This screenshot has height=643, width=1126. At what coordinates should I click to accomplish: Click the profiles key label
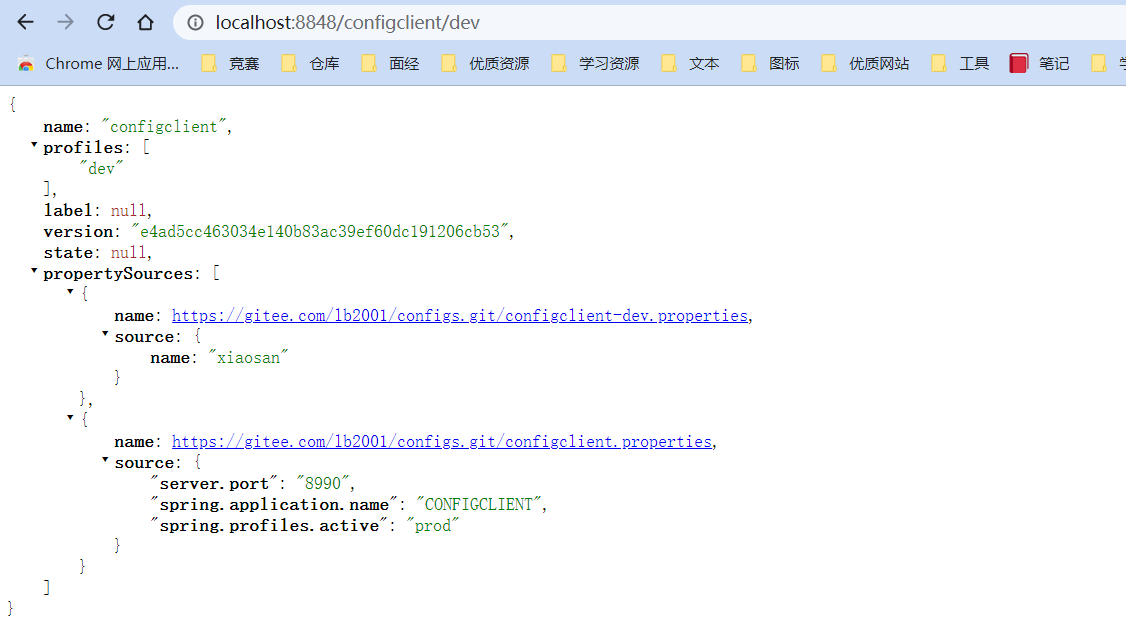tap(83, 147)
